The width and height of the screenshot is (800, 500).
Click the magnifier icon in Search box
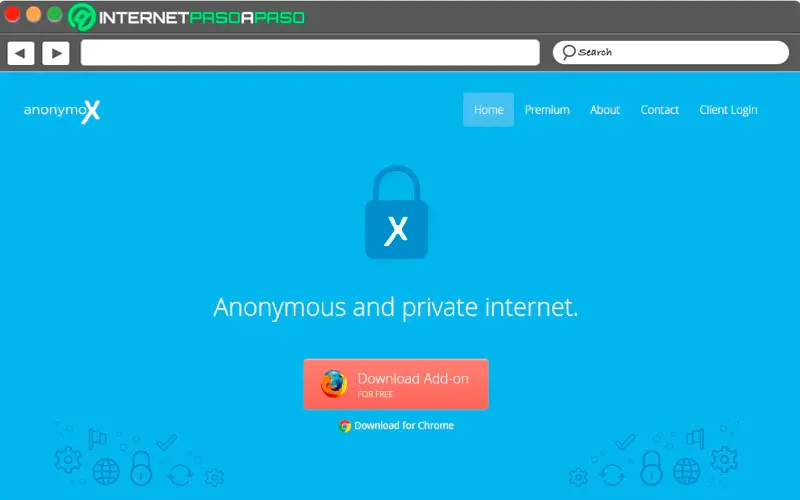568,52
